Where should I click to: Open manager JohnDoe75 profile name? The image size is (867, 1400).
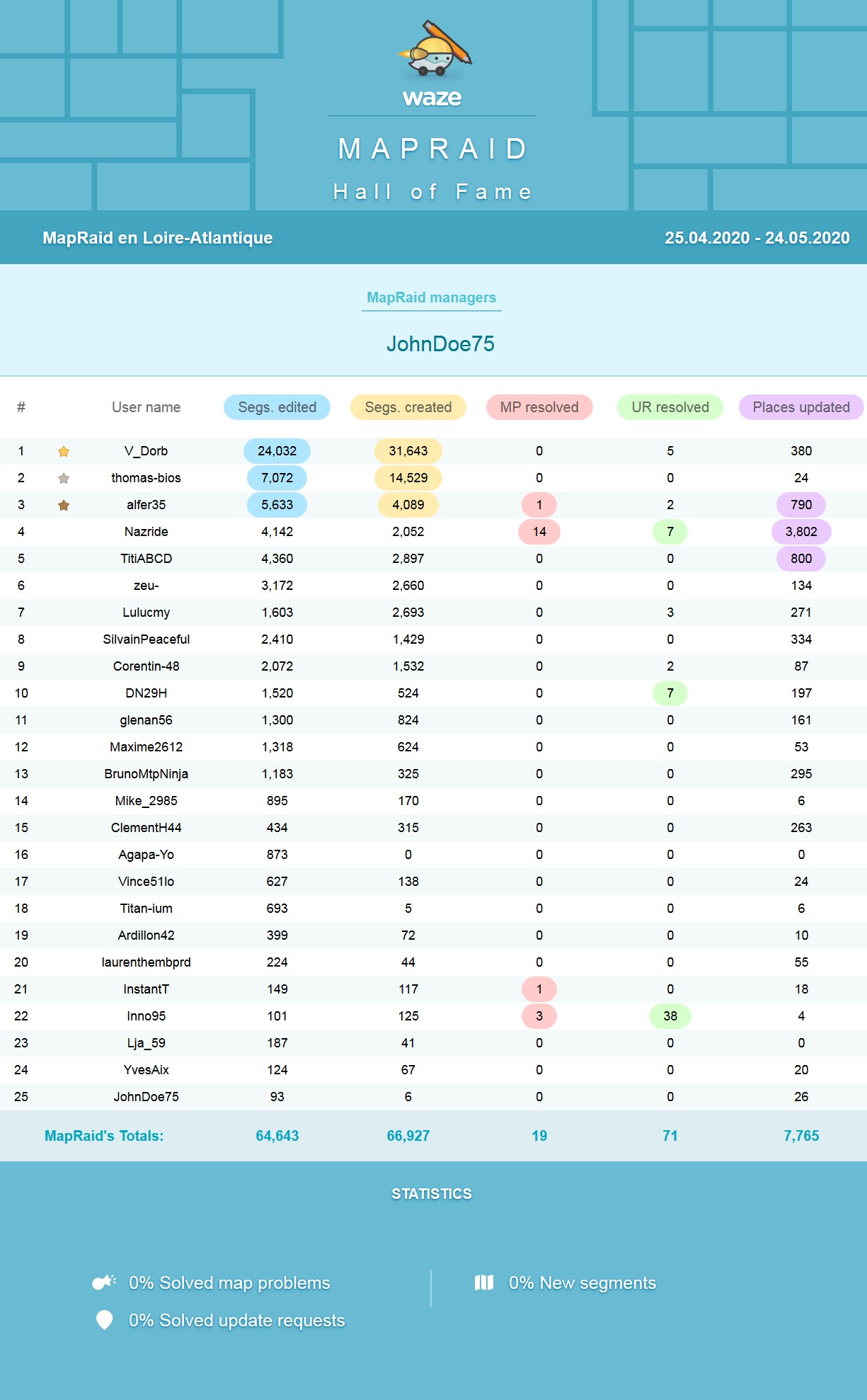point(440,344)
